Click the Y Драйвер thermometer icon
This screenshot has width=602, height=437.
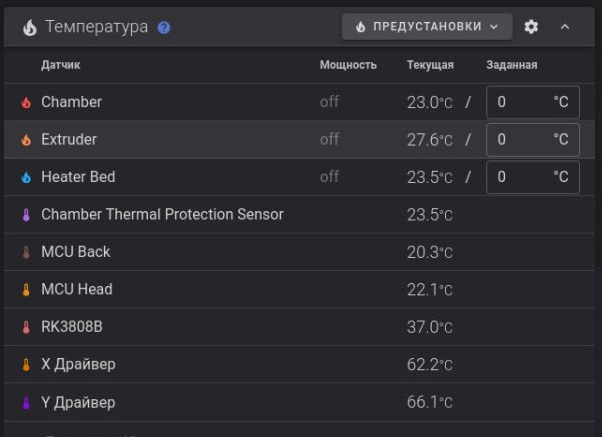pyautogui.click(x=26, y=403)
